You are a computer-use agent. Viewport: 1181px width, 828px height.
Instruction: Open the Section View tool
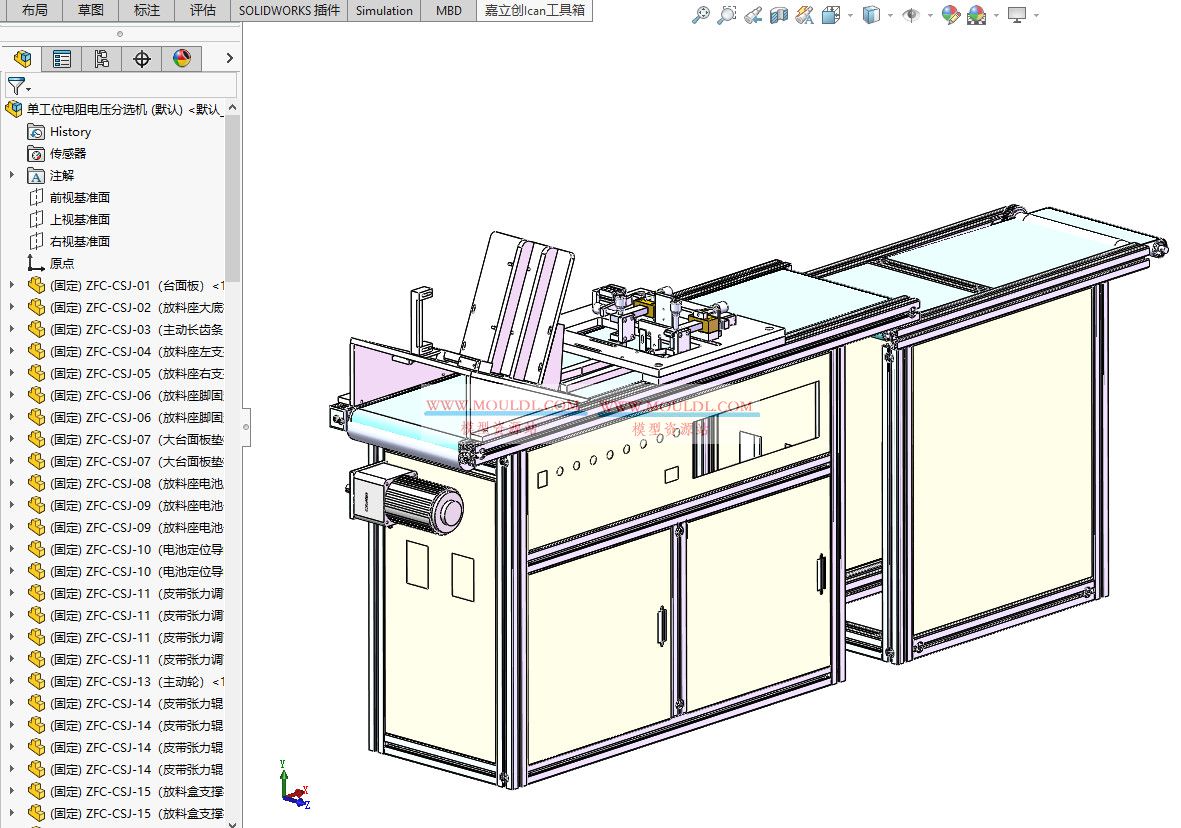[x=778, y=15]
